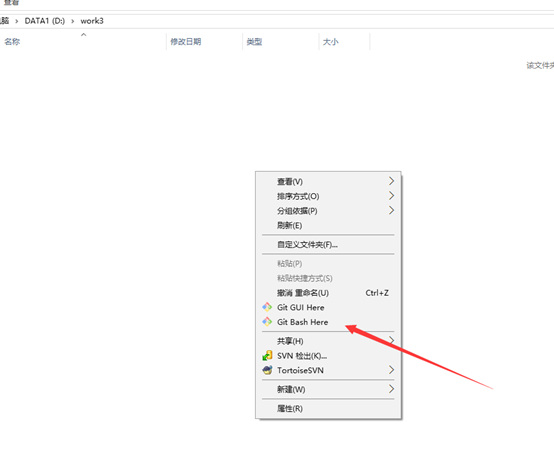Image resolution: width=554 pixels, height=466 pixels.
Task: Expand the TortoiseSVN submenu arrow
Action: pos(391,370)
